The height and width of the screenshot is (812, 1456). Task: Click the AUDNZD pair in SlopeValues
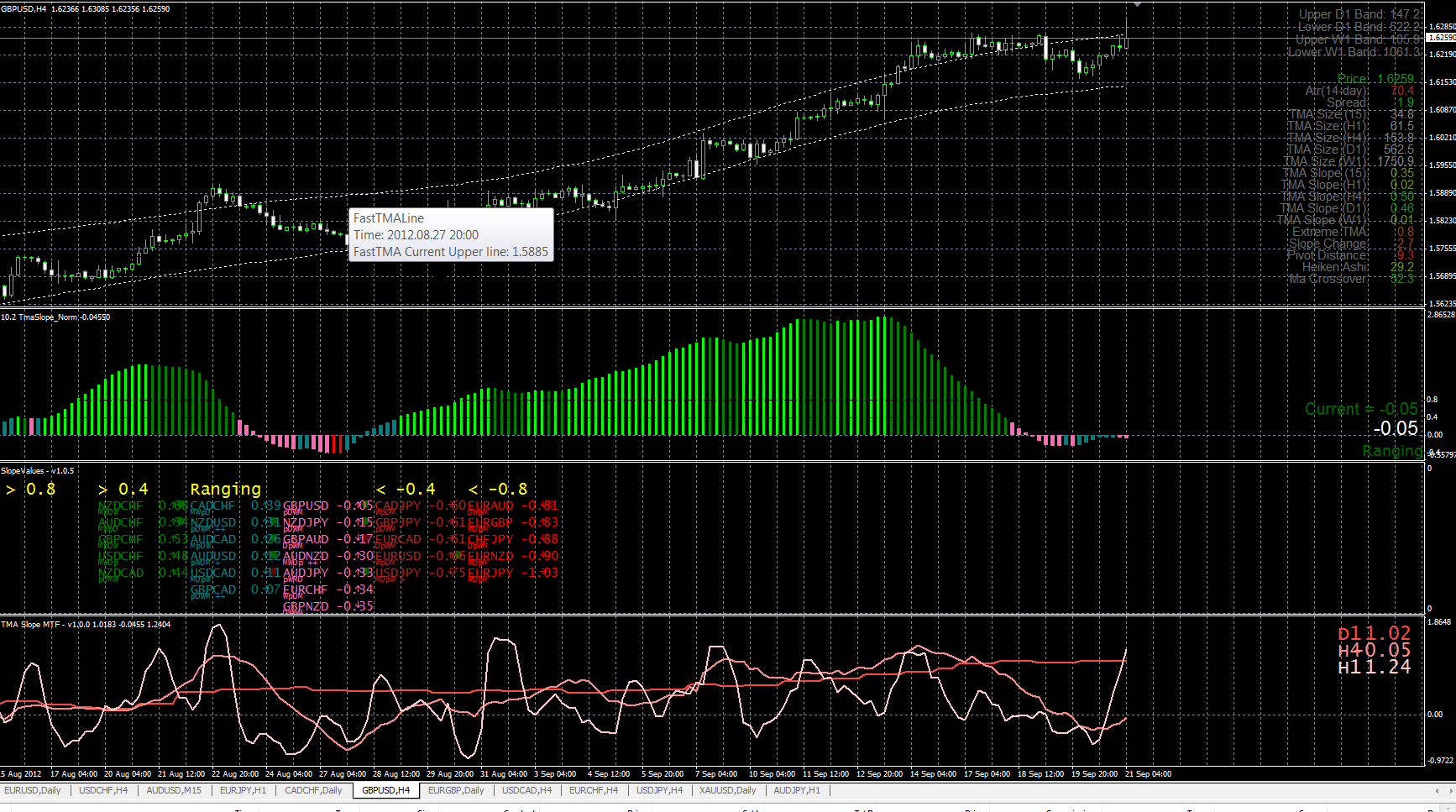click(306, 556)
